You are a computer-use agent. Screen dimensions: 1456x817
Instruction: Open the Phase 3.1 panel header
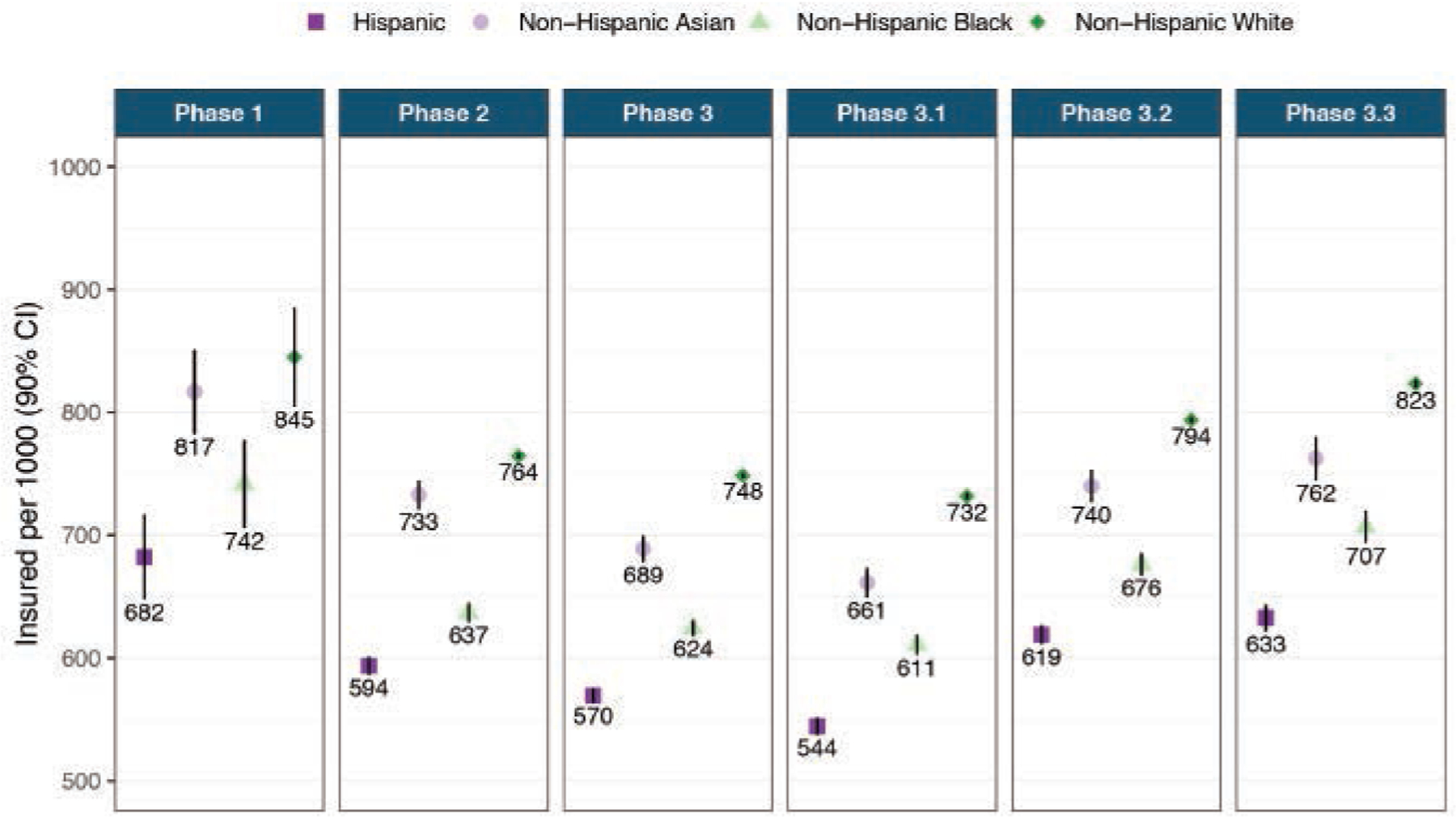pyautogui.click(x=891, y=113)
